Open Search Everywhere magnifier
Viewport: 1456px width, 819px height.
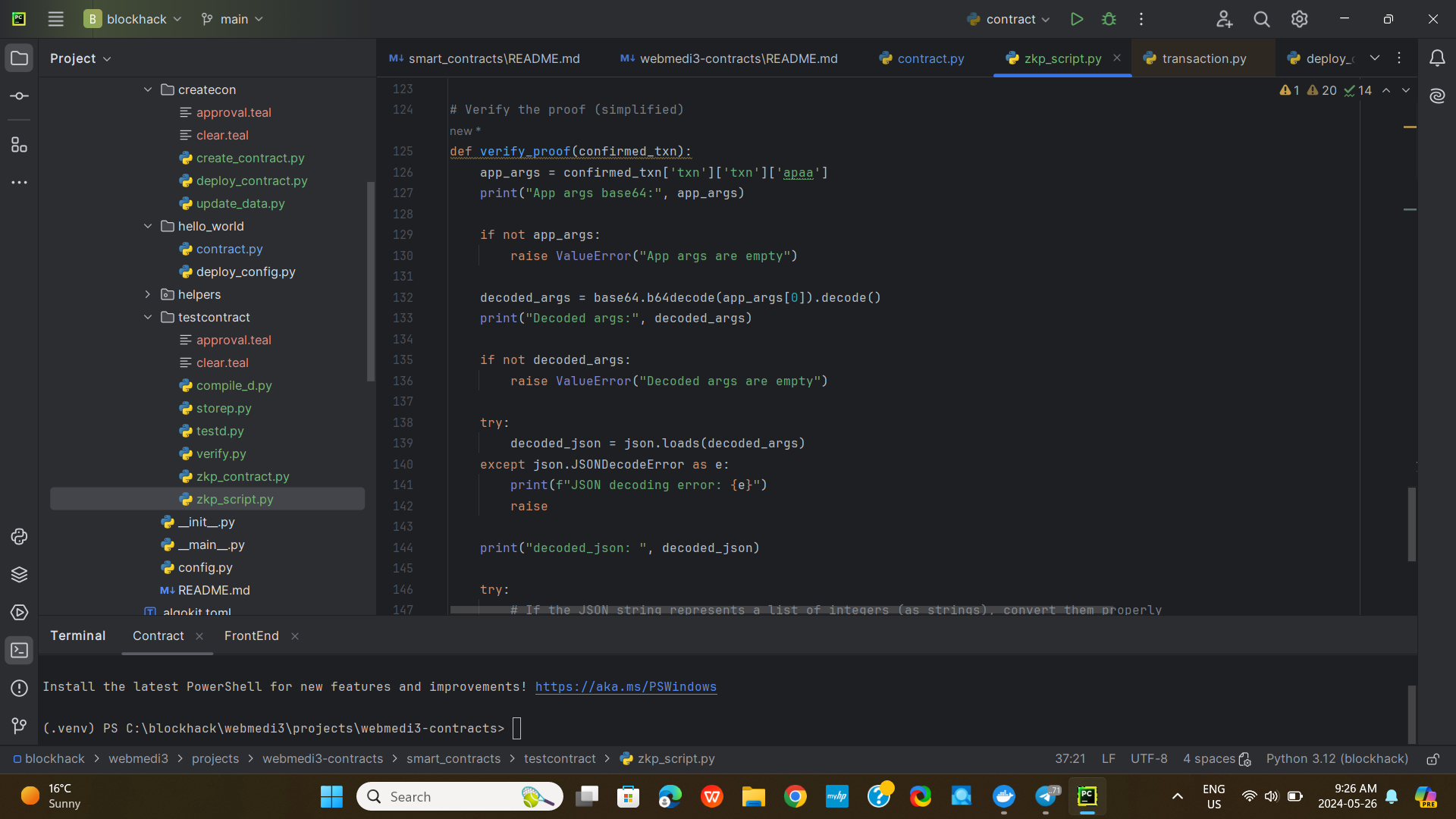[x=1261, y=19]
